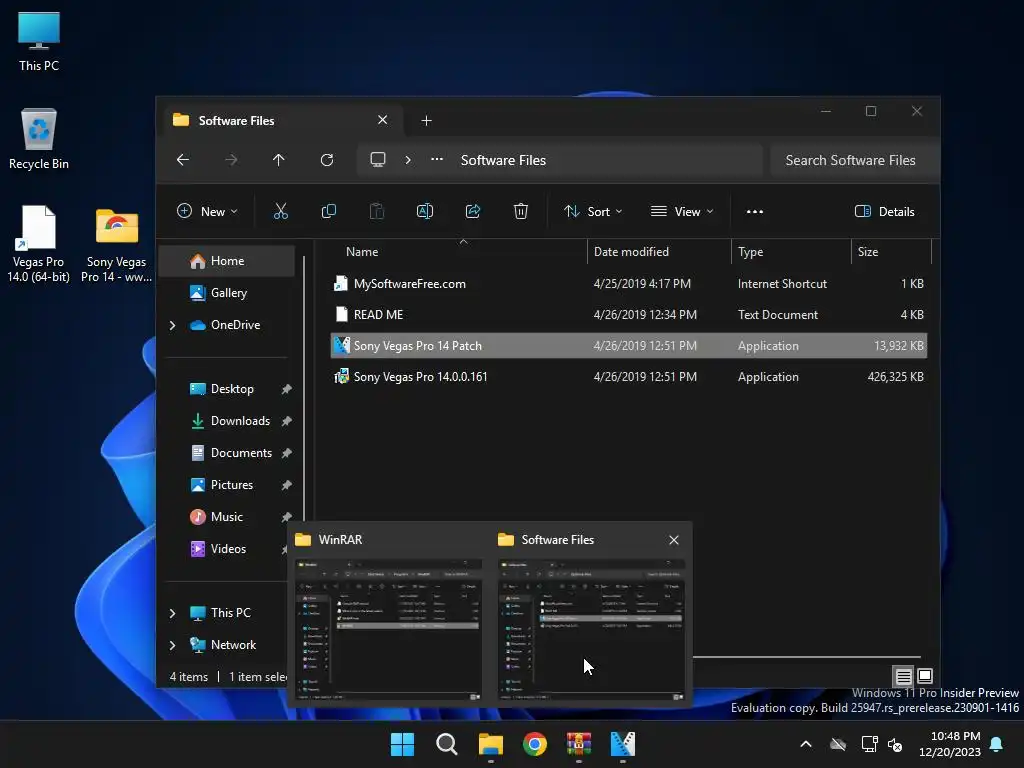Screen dimensions: 1024x768
Task: Click the WinRAR taskbar icon
Action: (x=579, y=744)
